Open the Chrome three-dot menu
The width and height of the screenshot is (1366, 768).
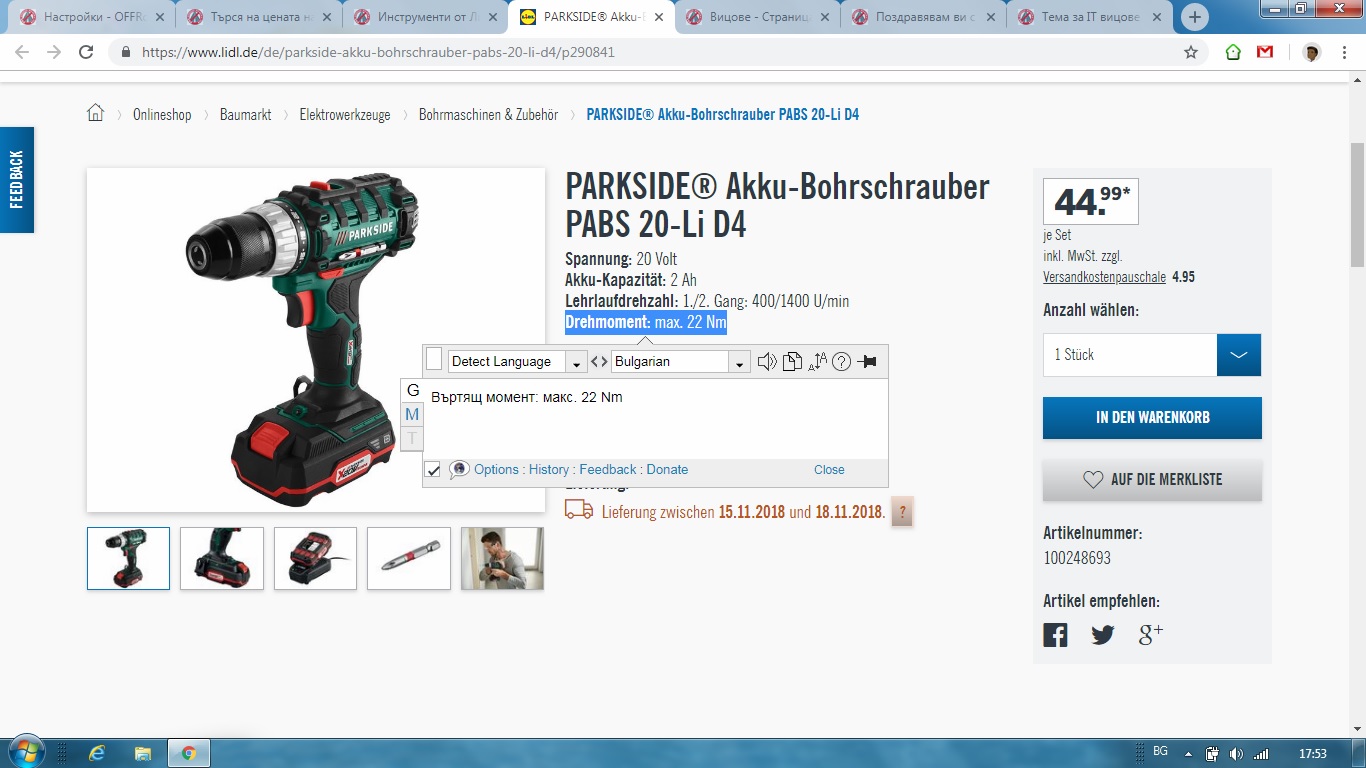(x=1345, y=52)
